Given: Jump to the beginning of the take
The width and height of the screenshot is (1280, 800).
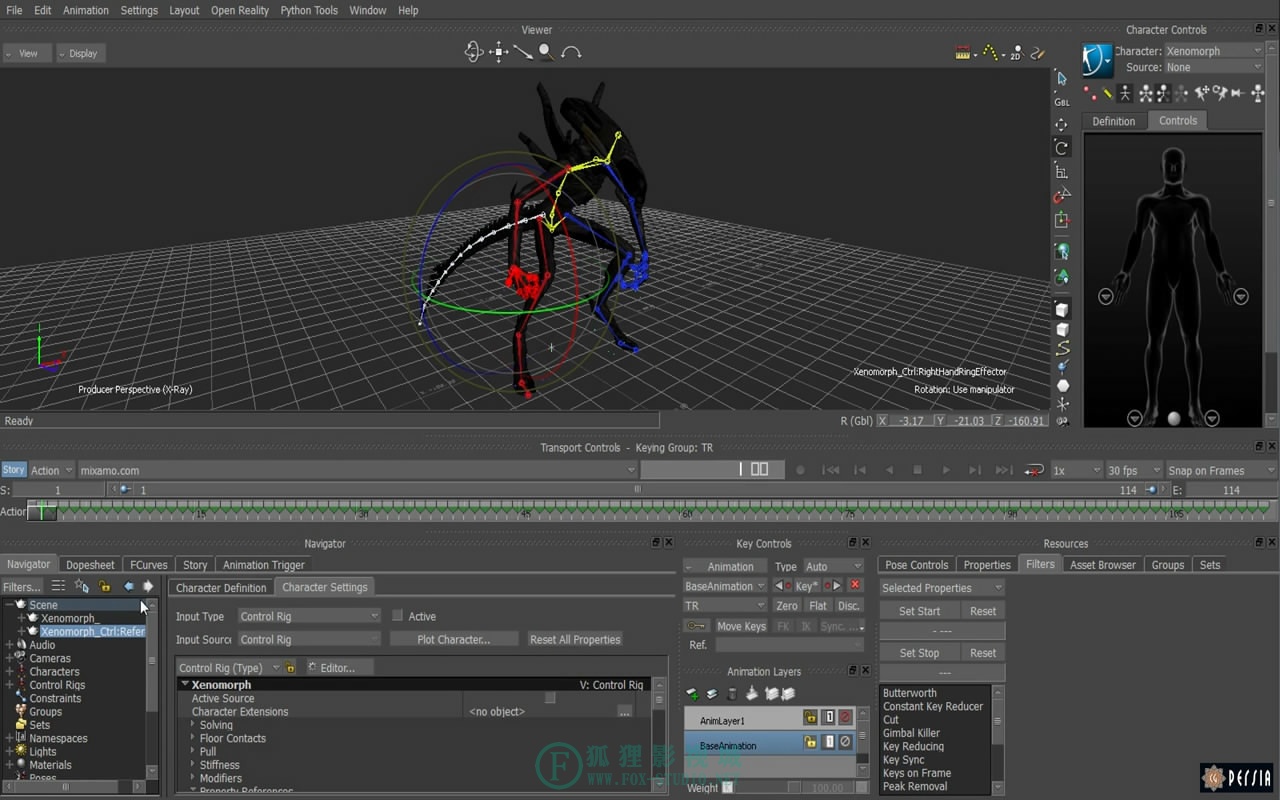Looking at the screenshot, I should point(830,470).
